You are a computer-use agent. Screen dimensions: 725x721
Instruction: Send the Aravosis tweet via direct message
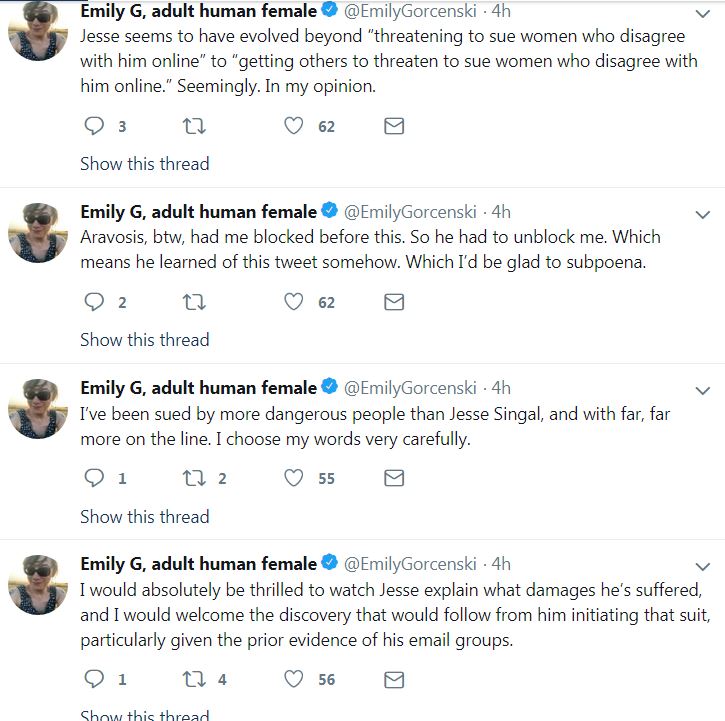[x=394, y=302]
